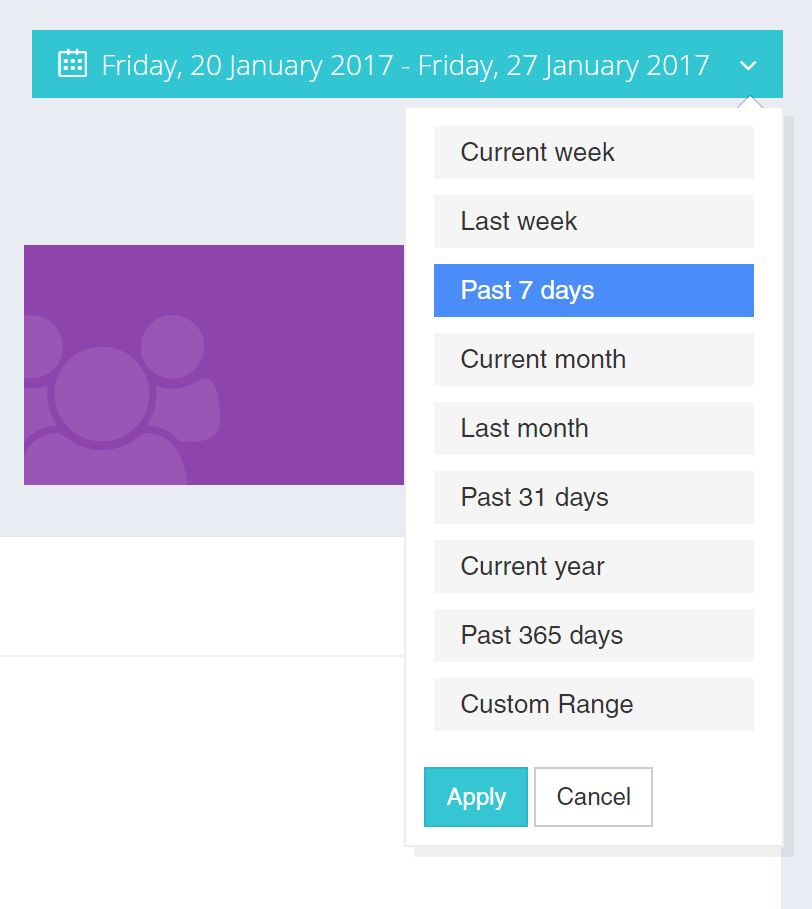Screen dimensions: 812x909
Task: Select the Past 31 days range
Action: 593,497
